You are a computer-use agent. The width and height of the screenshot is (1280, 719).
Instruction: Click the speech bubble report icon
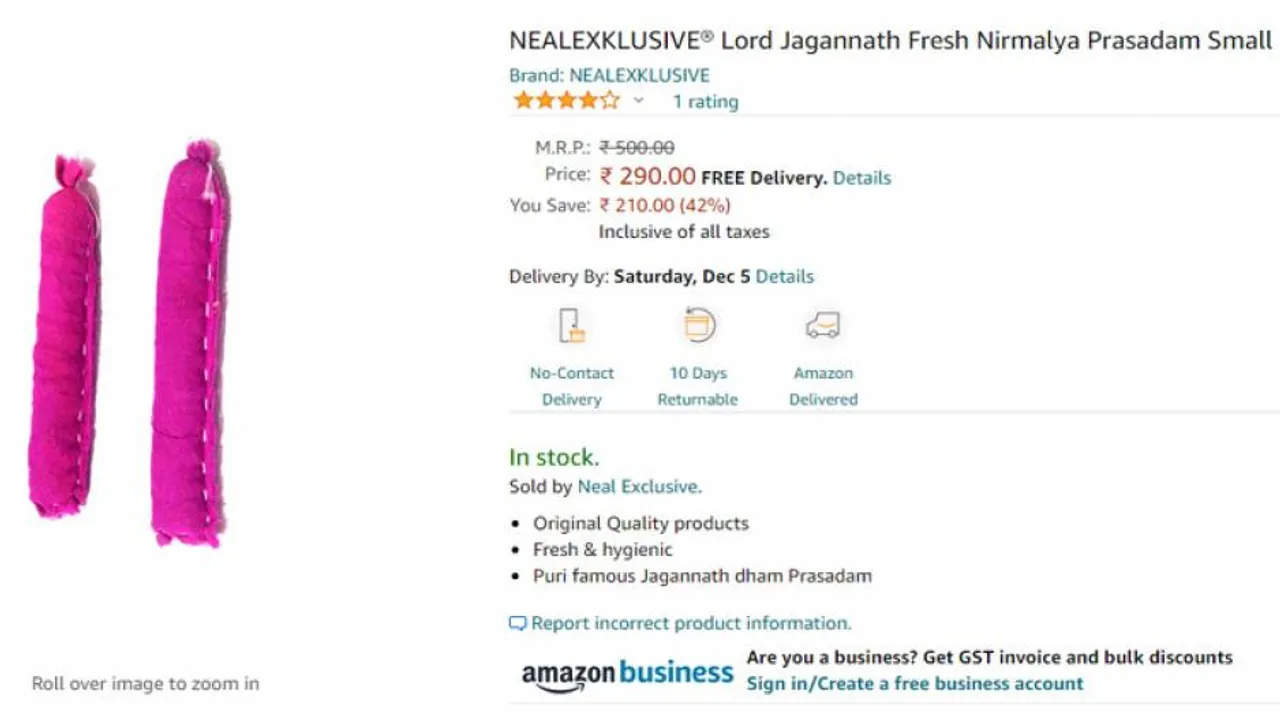coord(517,622)
